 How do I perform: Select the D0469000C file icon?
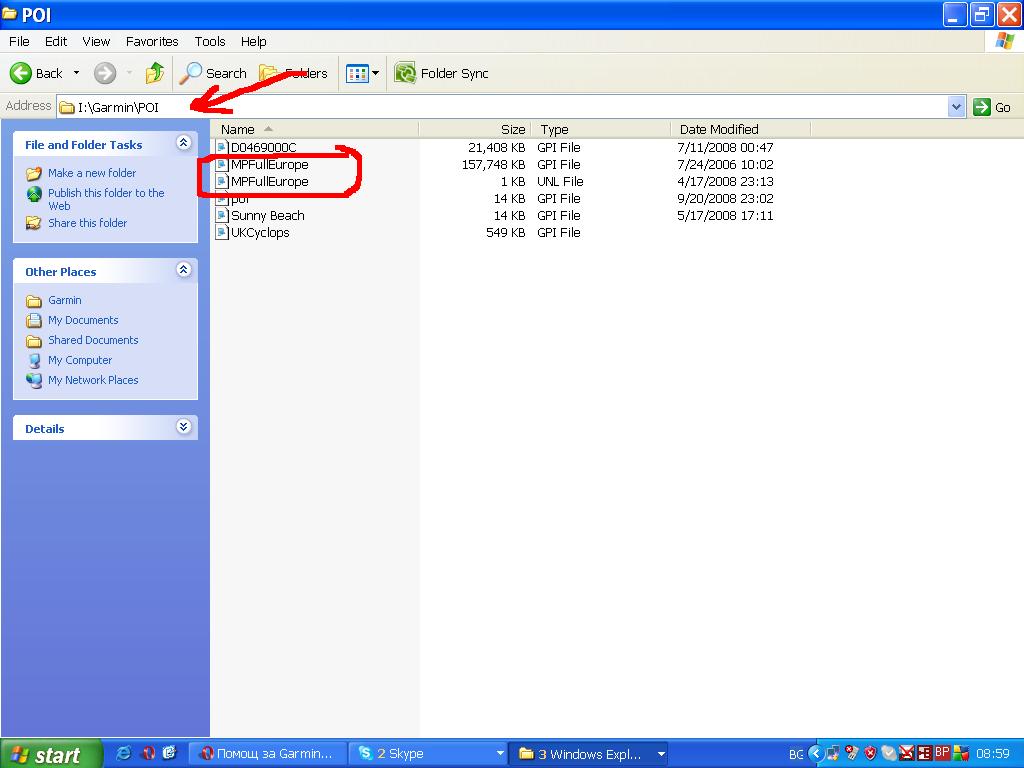coord(223,148)
